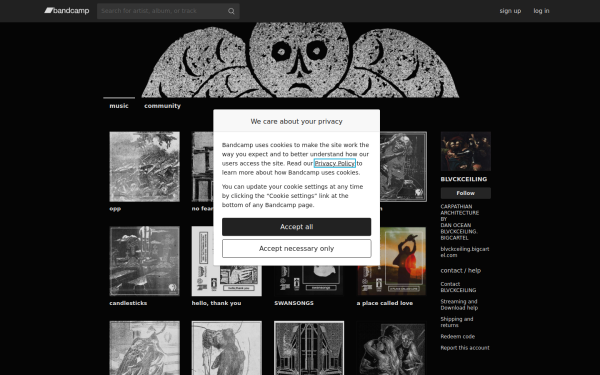The height and width of the screenshot is (375, 600).
Task: Click the BLVCKCEILING artist name text
Action: tap(464, 179)
